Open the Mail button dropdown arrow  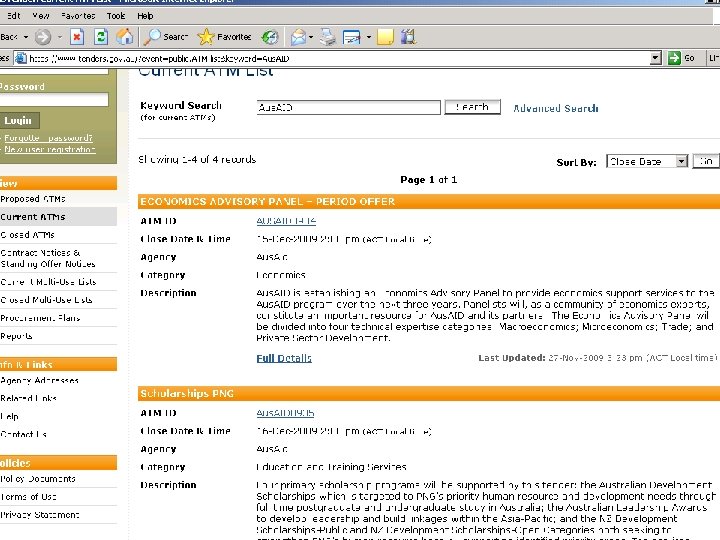point(311,37)
